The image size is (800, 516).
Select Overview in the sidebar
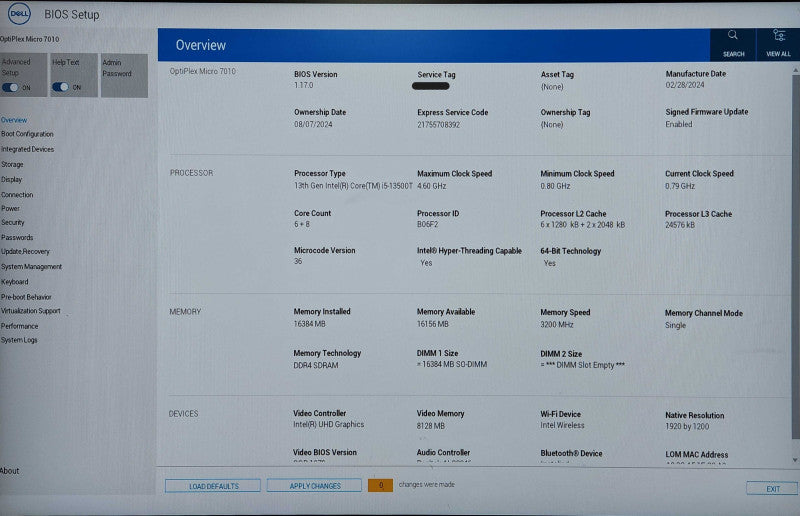click(x=14, y=120)
